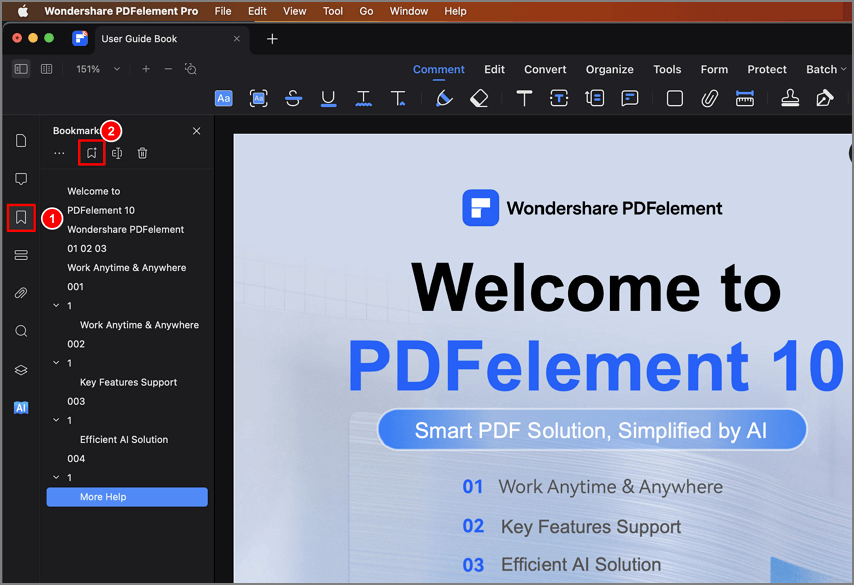The image size is (854, 585).
Task: Select the Caret insert text tool
Action: click(398, 99)
